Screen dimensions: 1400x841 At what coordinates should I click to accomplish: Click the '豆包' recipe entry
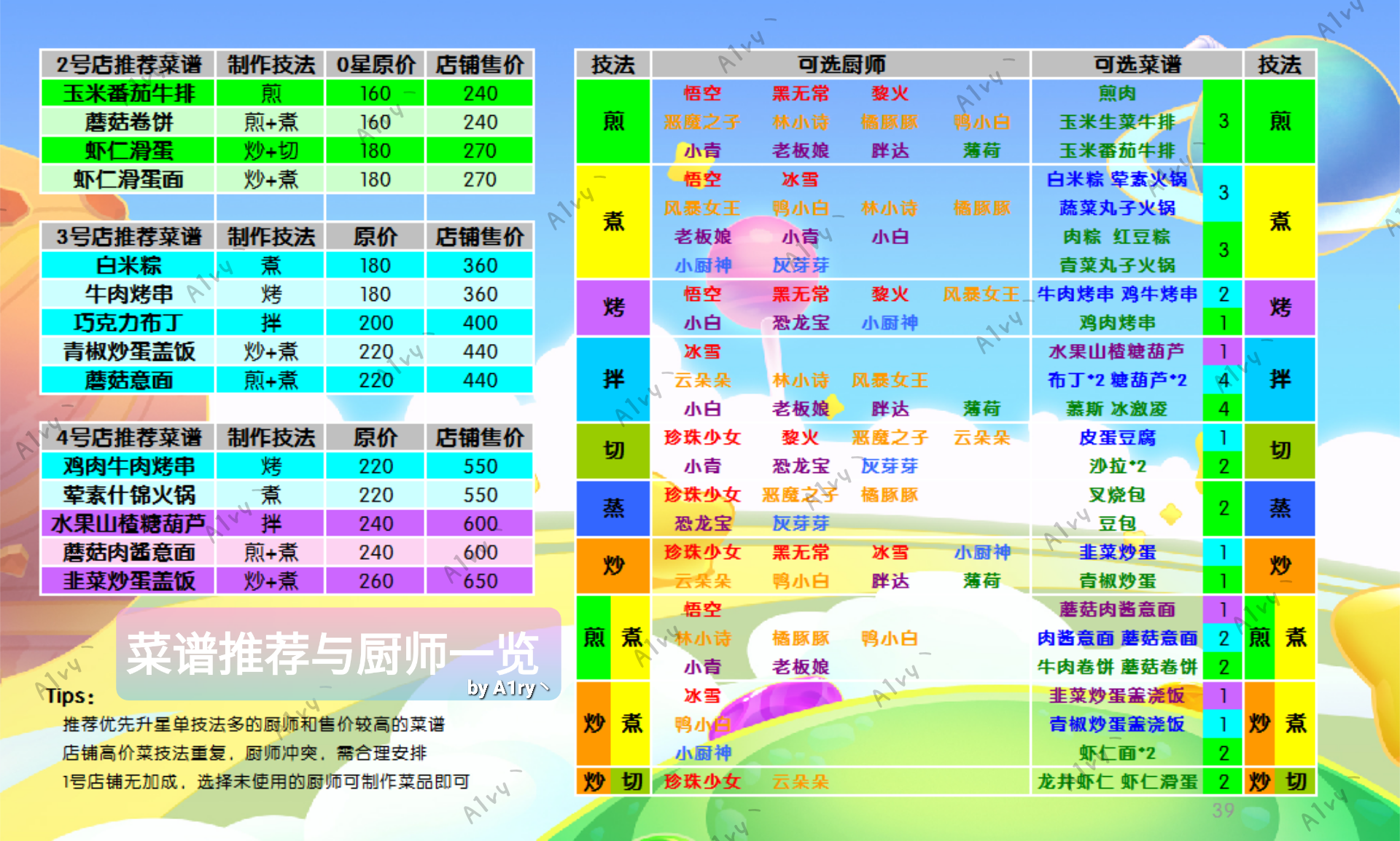pos(1117,523)
